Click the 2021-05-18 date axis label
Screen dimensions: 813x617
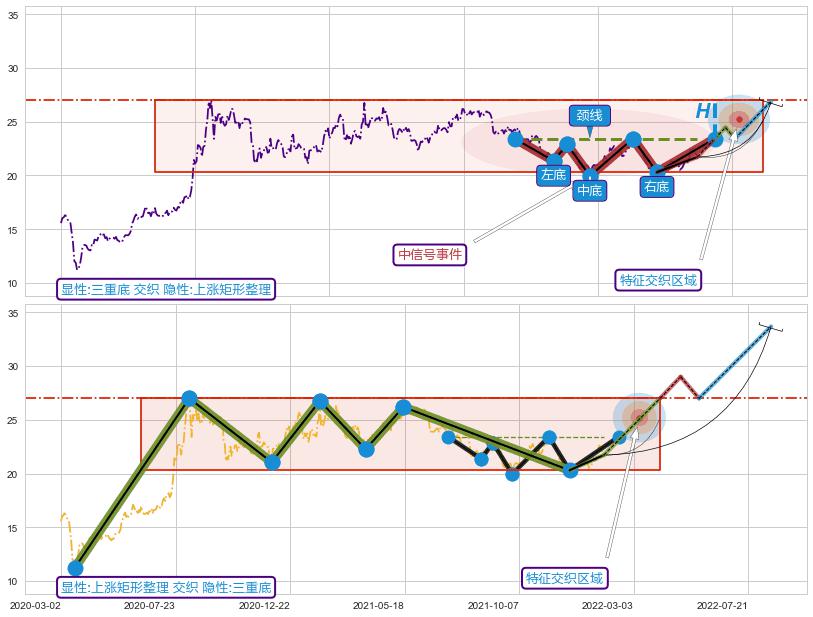click(x=379, y=605)
